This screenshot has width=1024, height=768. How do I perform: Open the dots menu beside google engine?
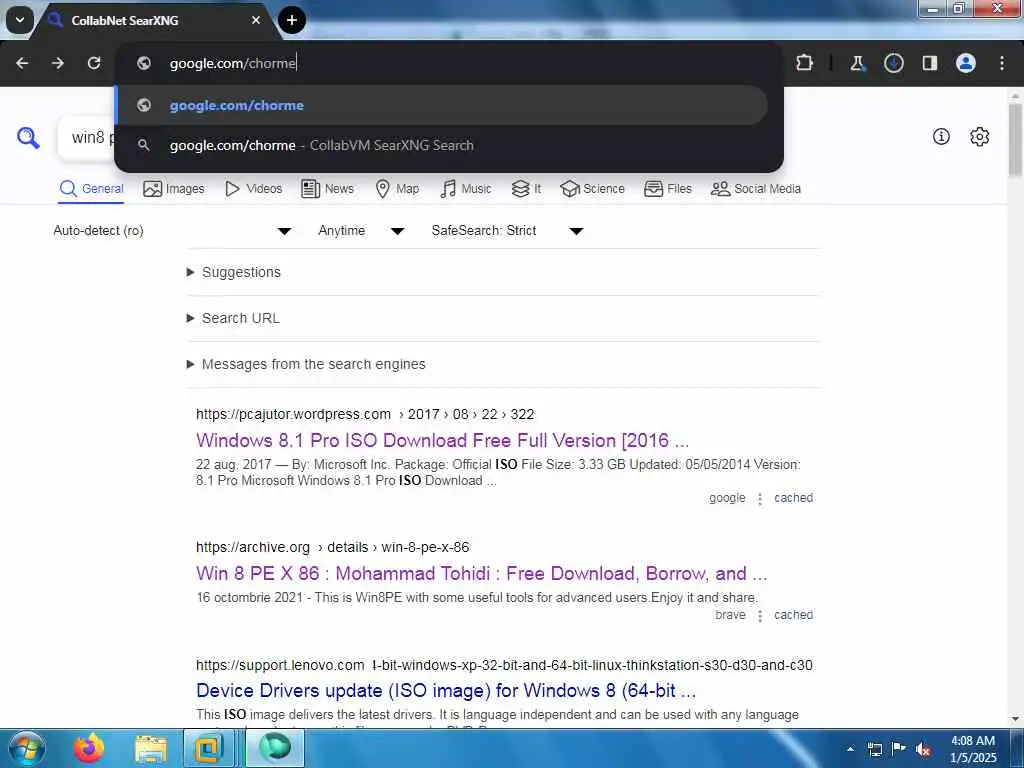pyautogui.click(x=760, y=499)
